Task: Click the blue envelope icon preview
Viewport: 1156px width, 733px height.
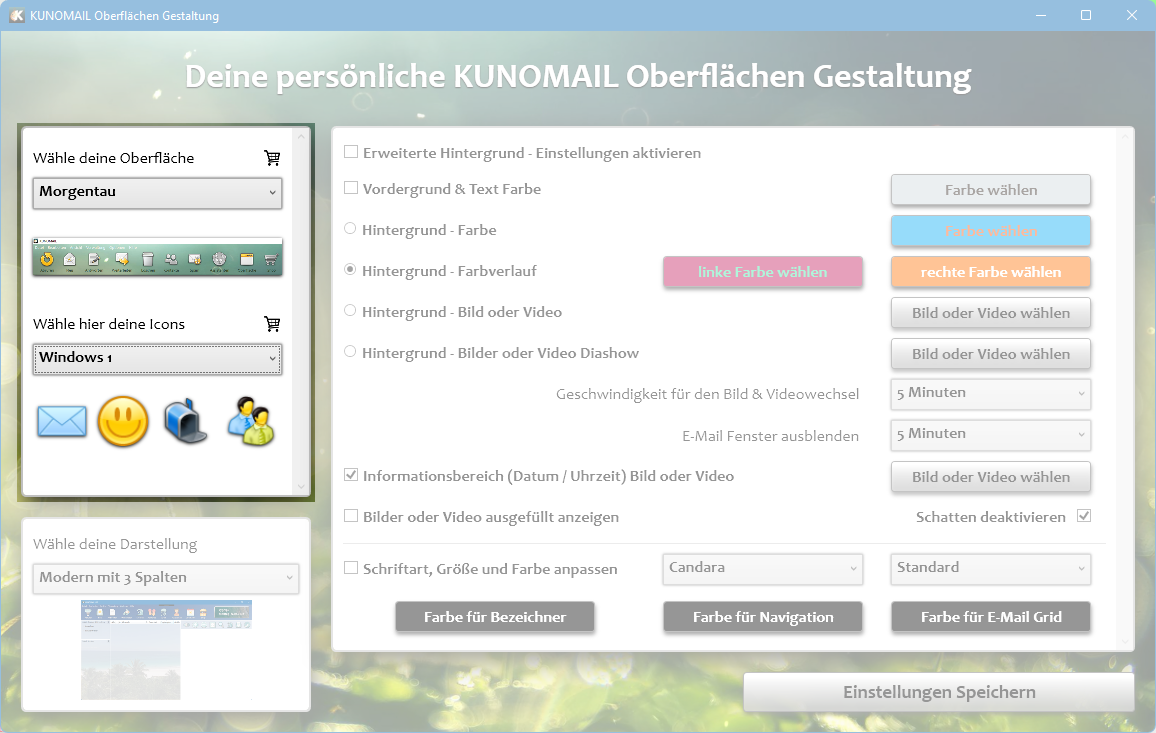Action: (x=62, y=421)
